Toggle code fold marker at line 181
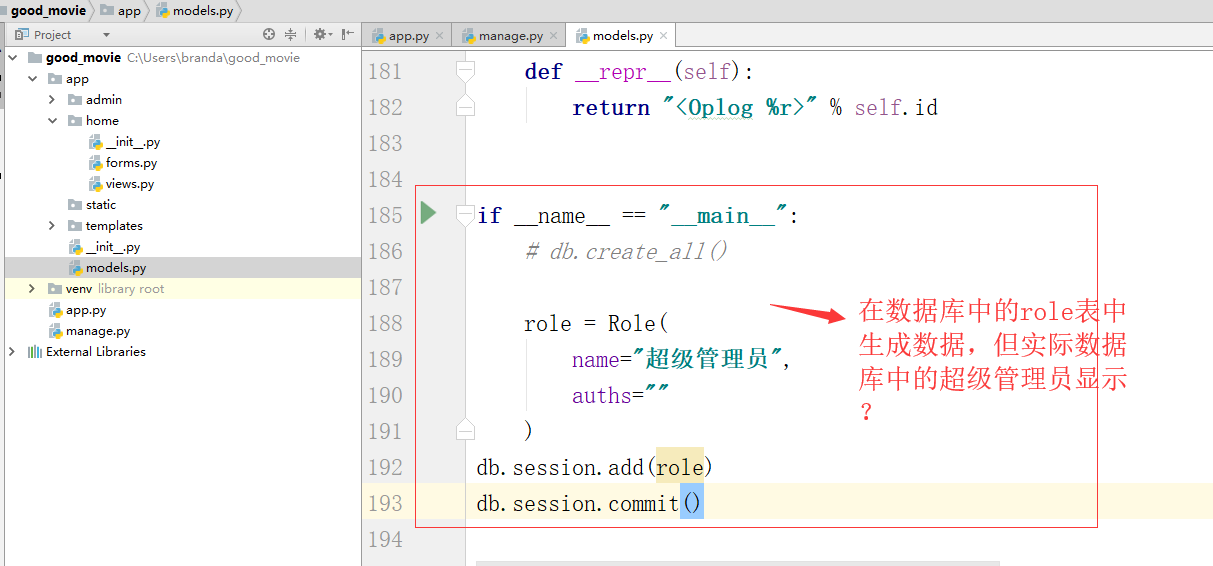 465,72
